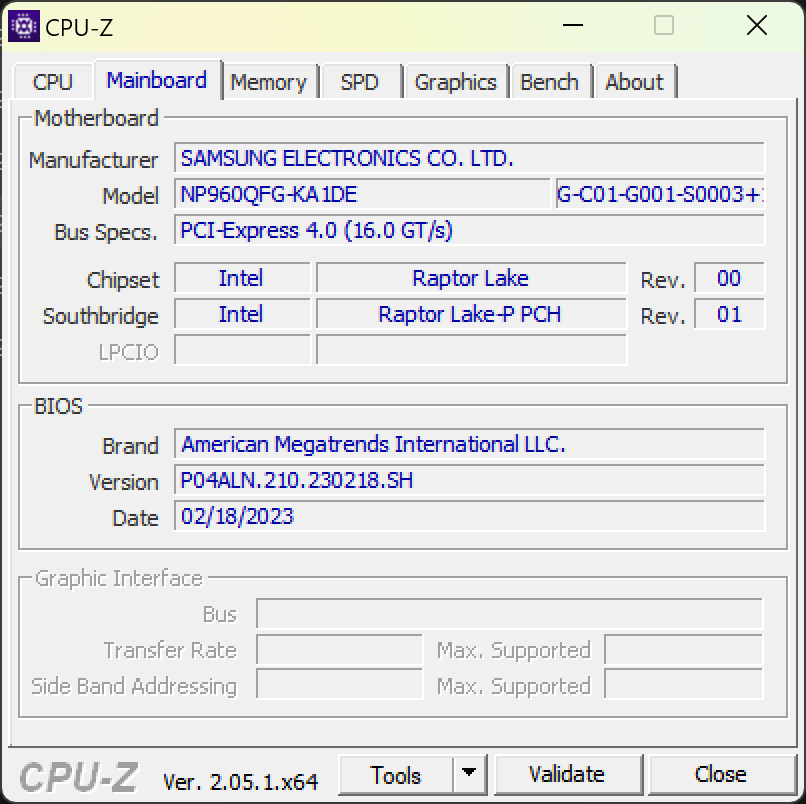The width and height of the screenshot is (806, 804).
Task: Click the empty Graphic Interface Bus field
Action: (509, 613)
